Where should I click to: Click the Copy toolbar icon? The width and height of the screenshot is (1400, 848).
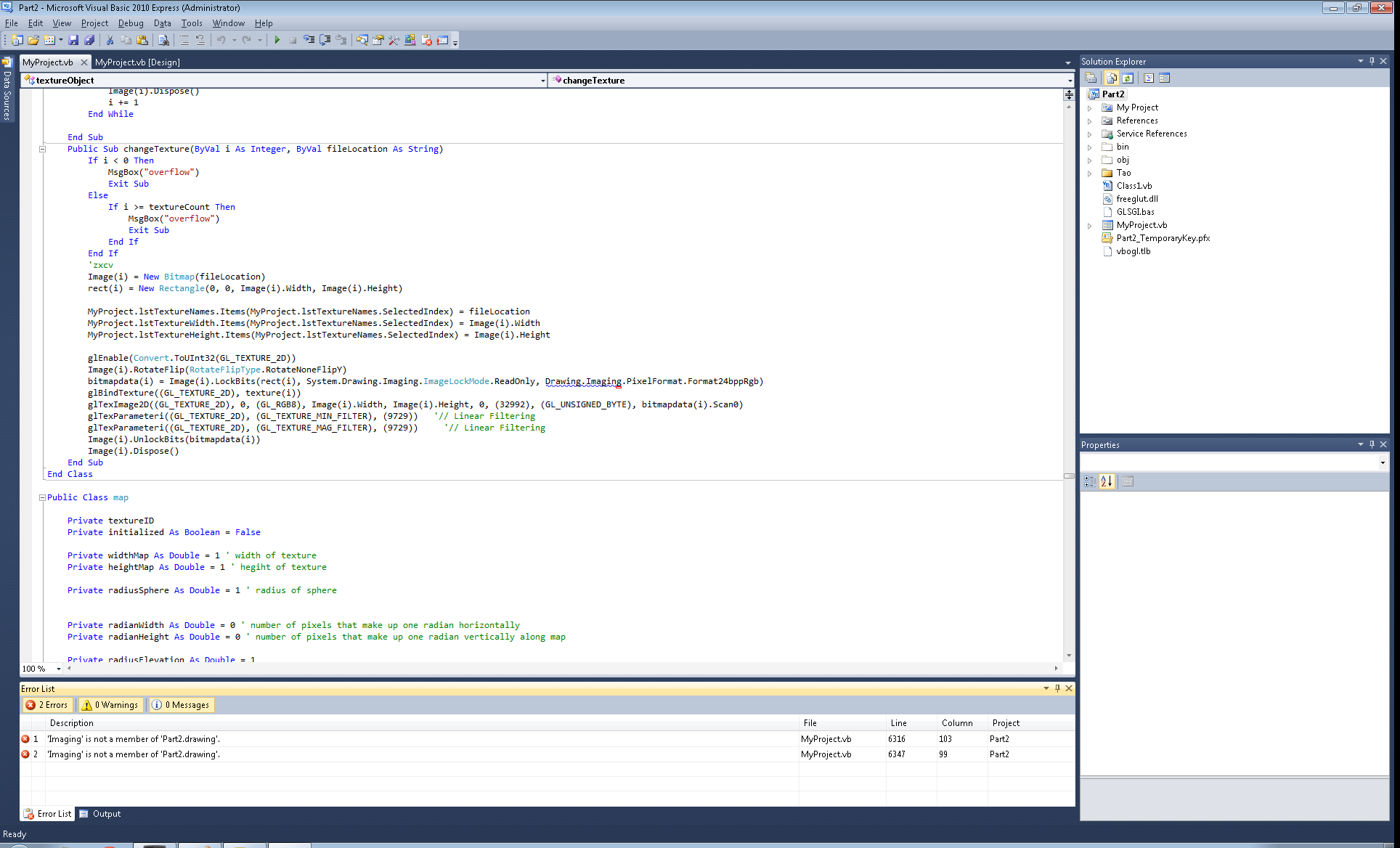point(126,40)
